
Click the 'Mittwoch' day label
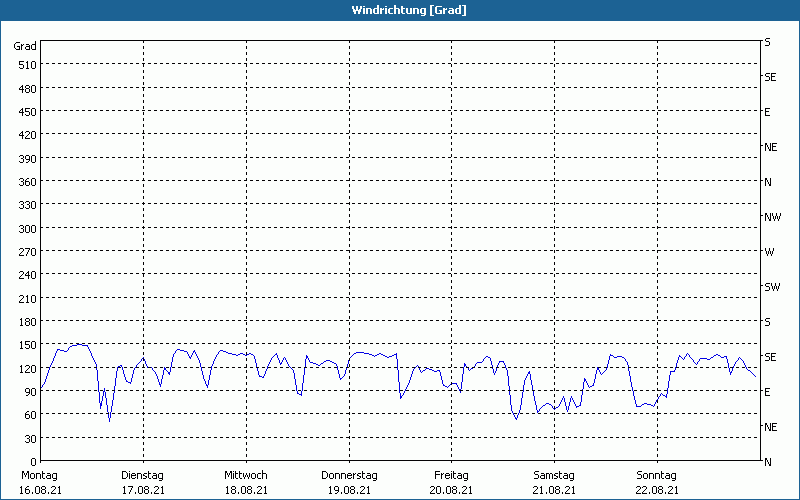tap(246, 476)
